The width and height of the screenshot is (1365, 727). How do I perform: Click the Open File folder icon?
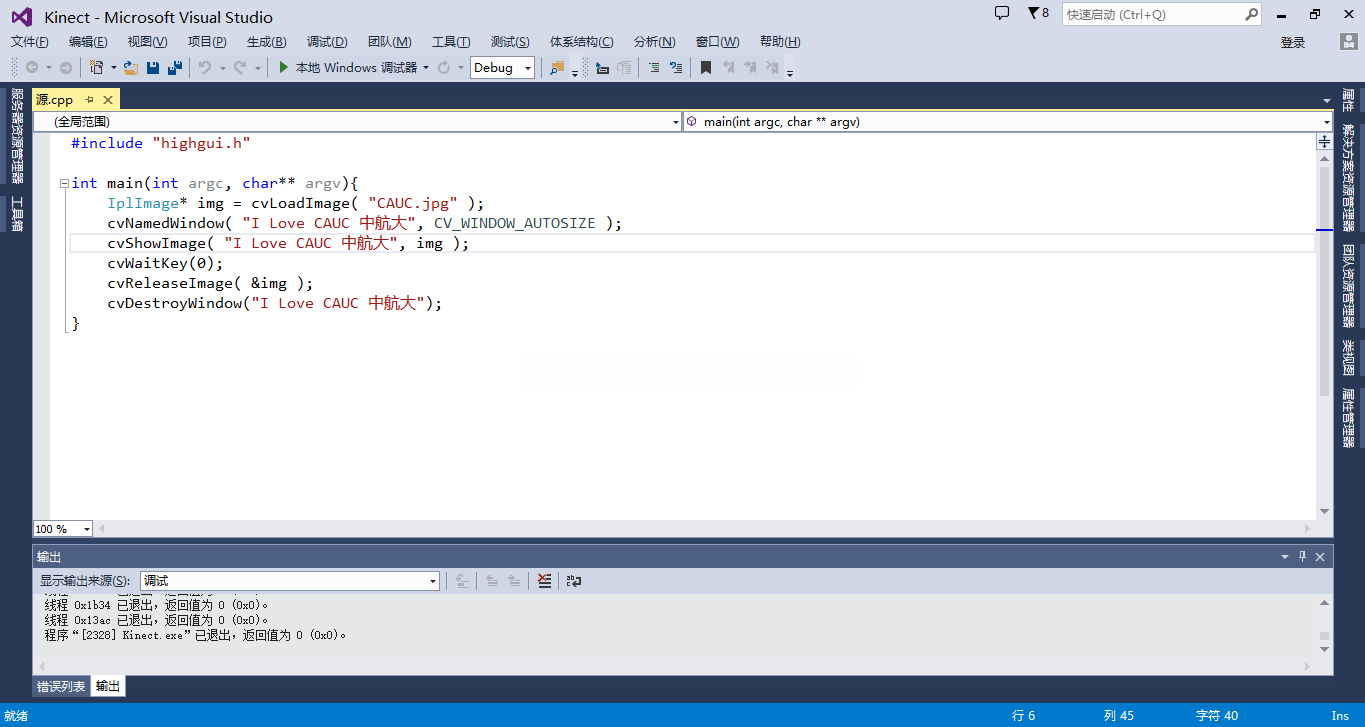(130, 68)
